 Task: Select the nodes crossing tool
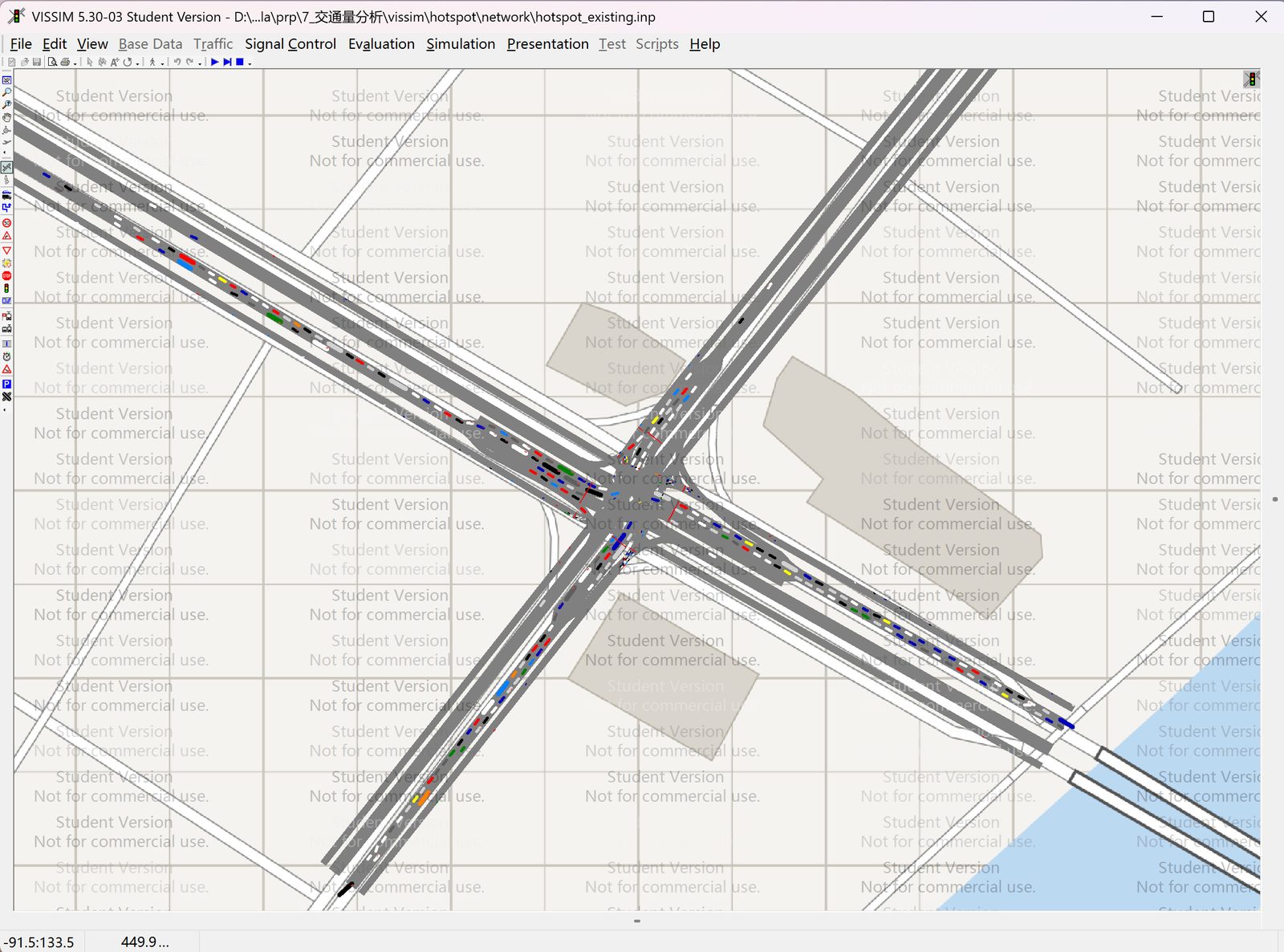[6, 396]
